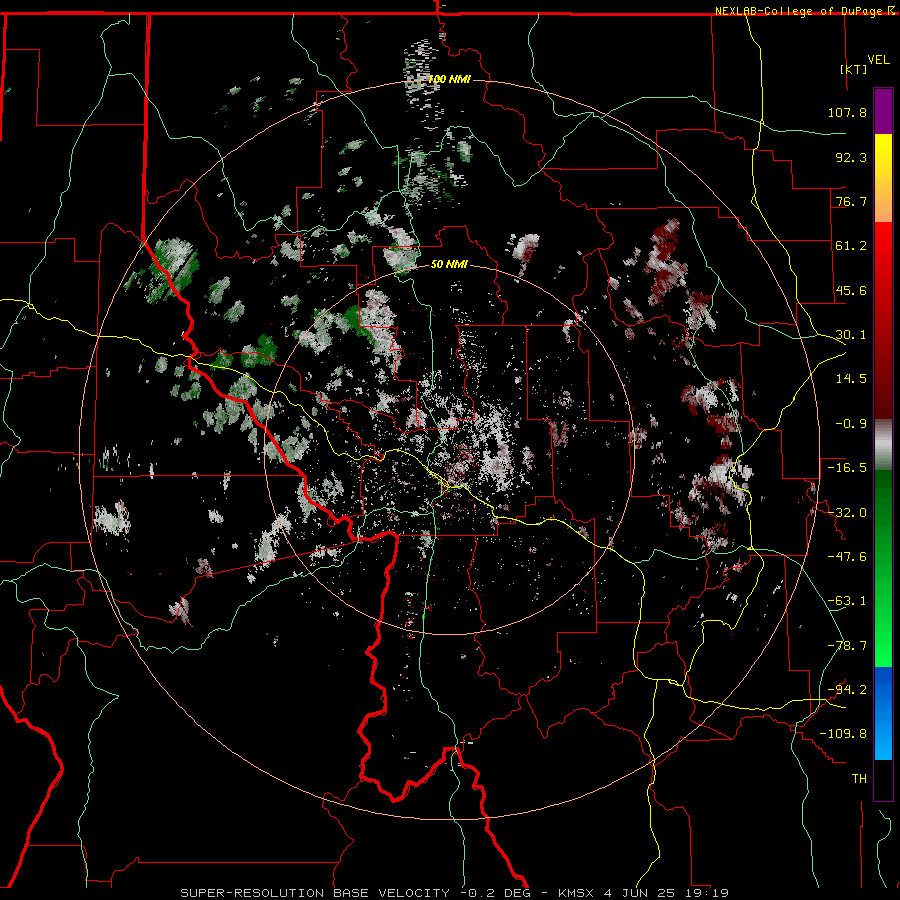
Task: Click the 50 NMI range ring label
Action: click(x=449, y=264)
